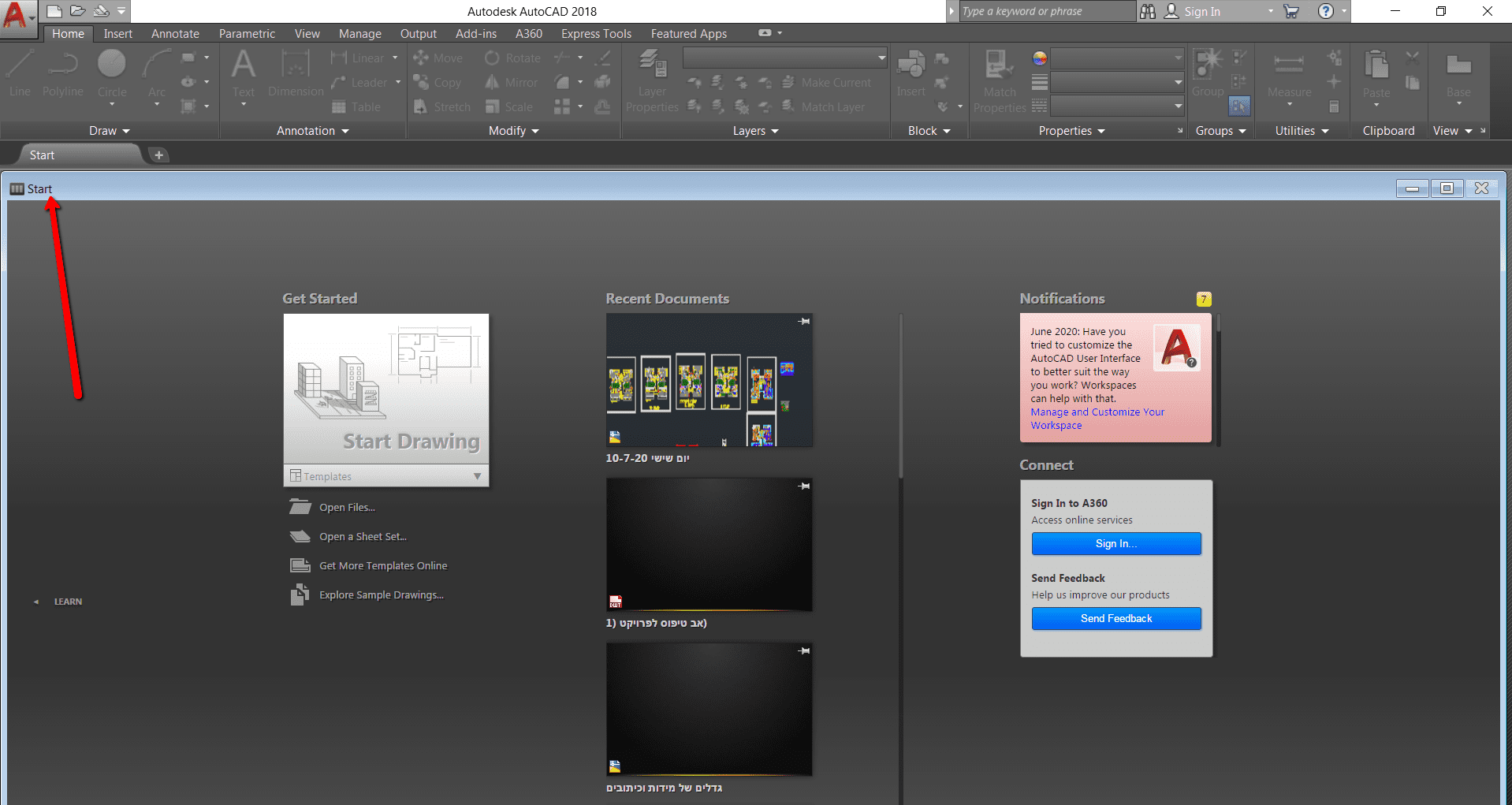Image resolution: width=1512 pixels, height=805 pixels.
Task: Click the Group tool
Action: tap(1208, 73)
